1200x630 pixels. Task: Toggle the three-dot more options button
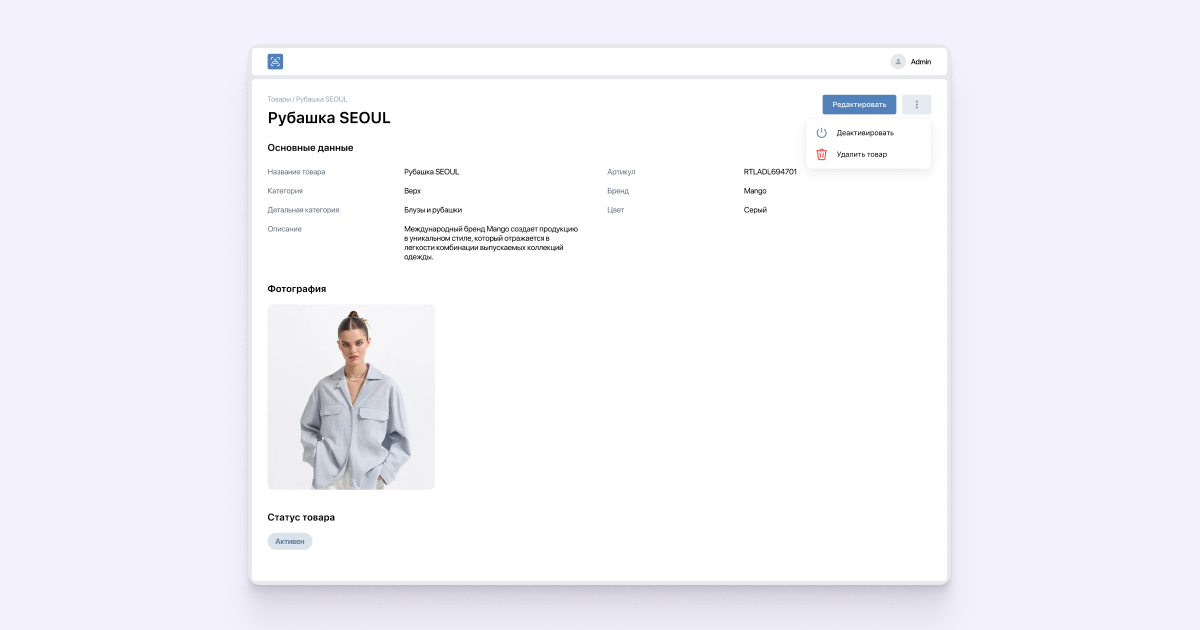point(916,105)
